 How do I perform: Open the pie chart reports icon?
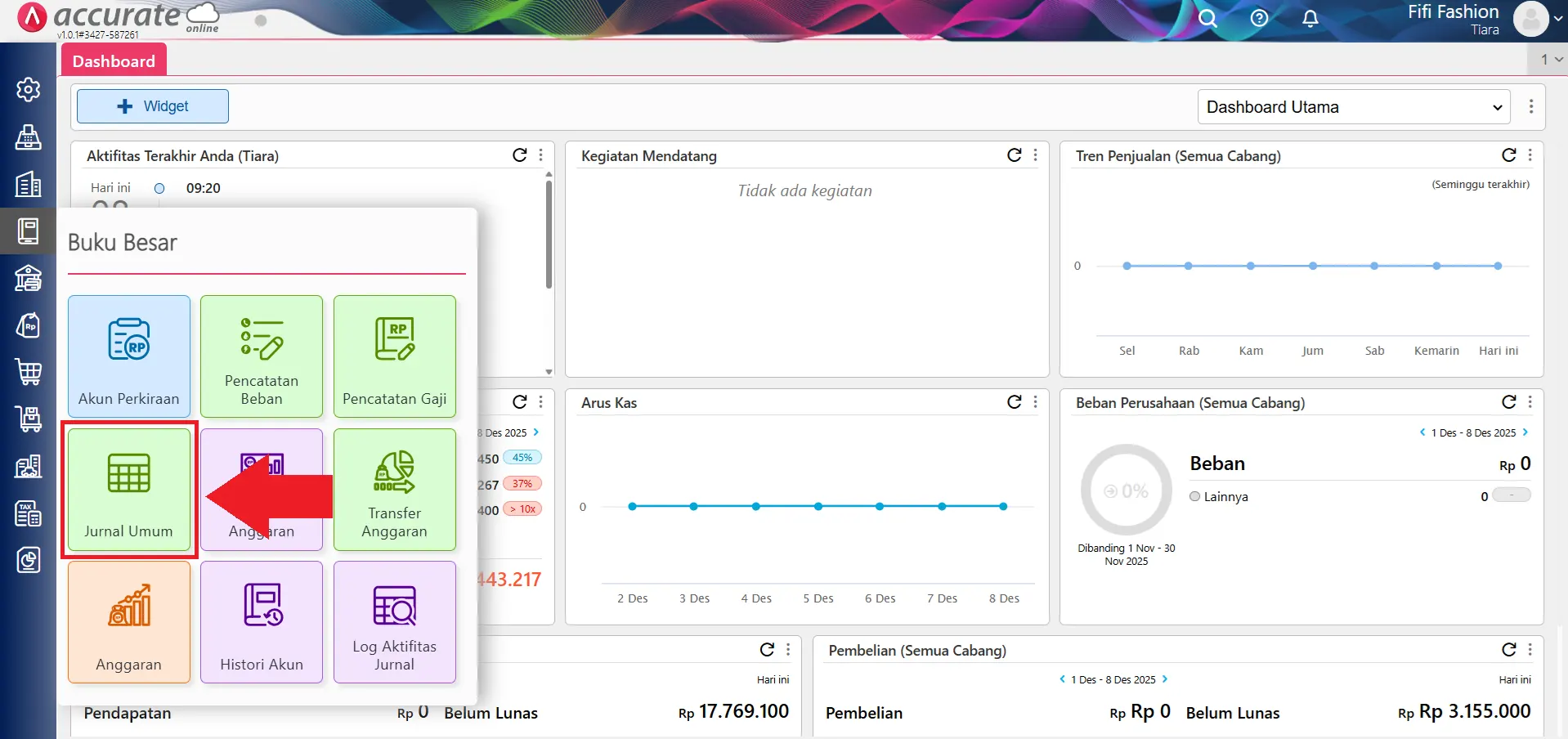[29, 560]
